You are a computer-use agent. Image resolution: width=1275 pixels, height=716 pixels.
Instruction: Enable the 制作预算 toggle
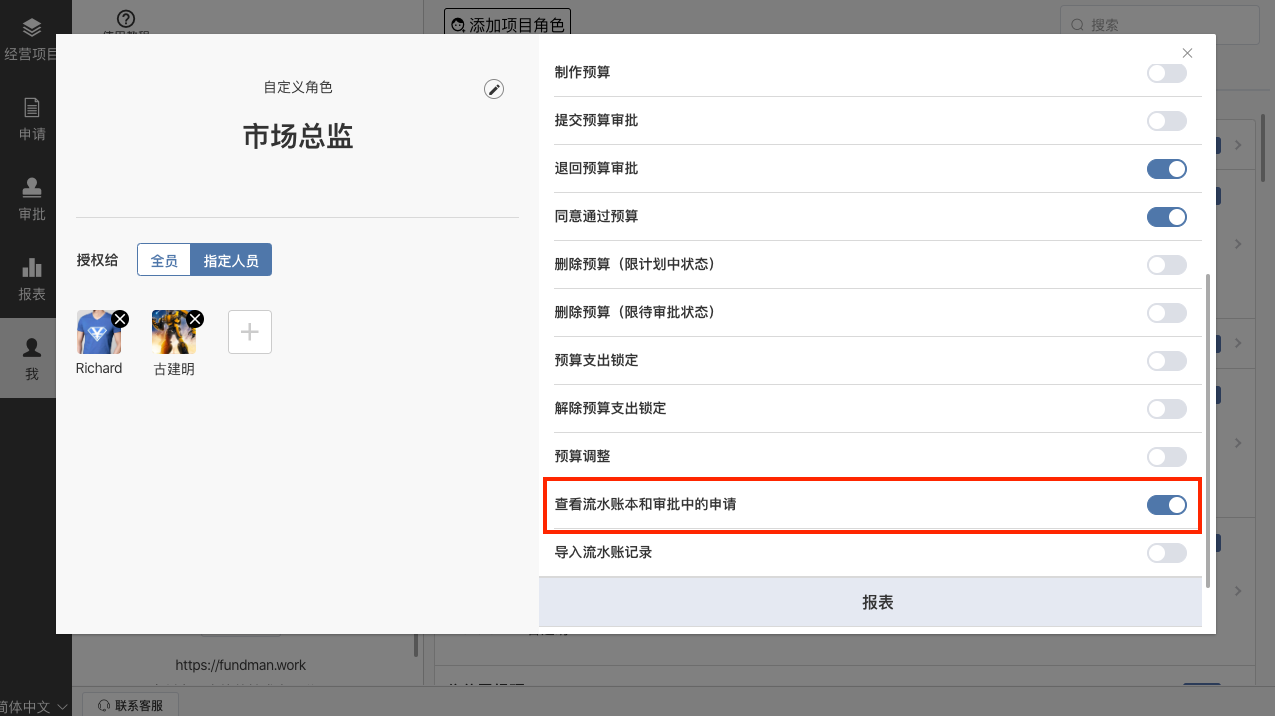coord(1166,73)
